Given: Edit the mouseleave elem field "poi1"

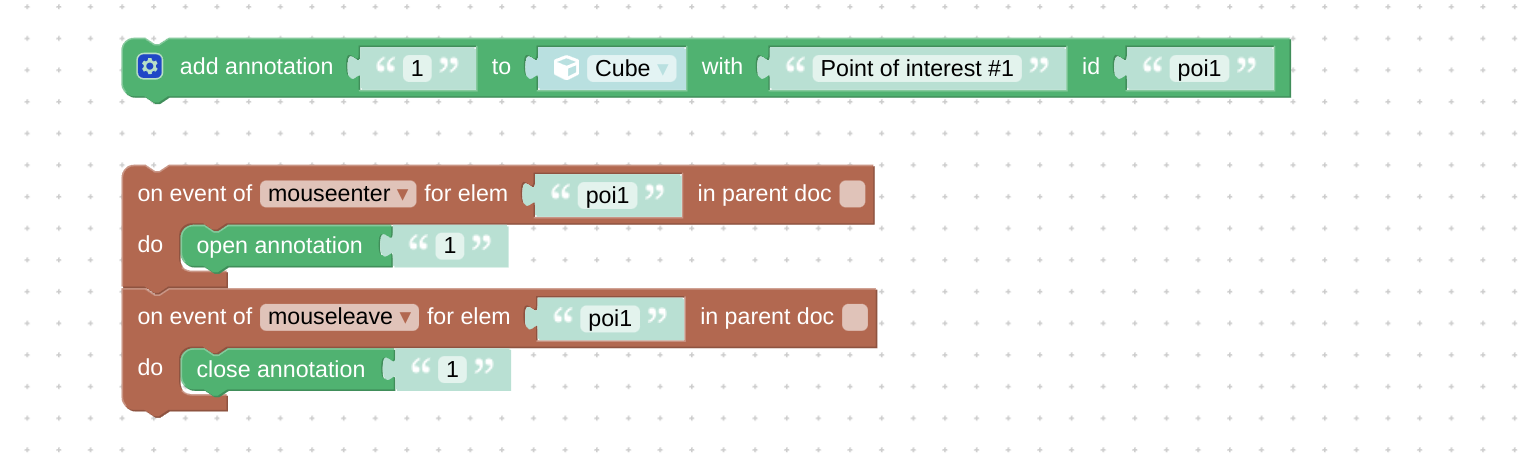Looking at the screenshot, I should [x=610, y=319].
